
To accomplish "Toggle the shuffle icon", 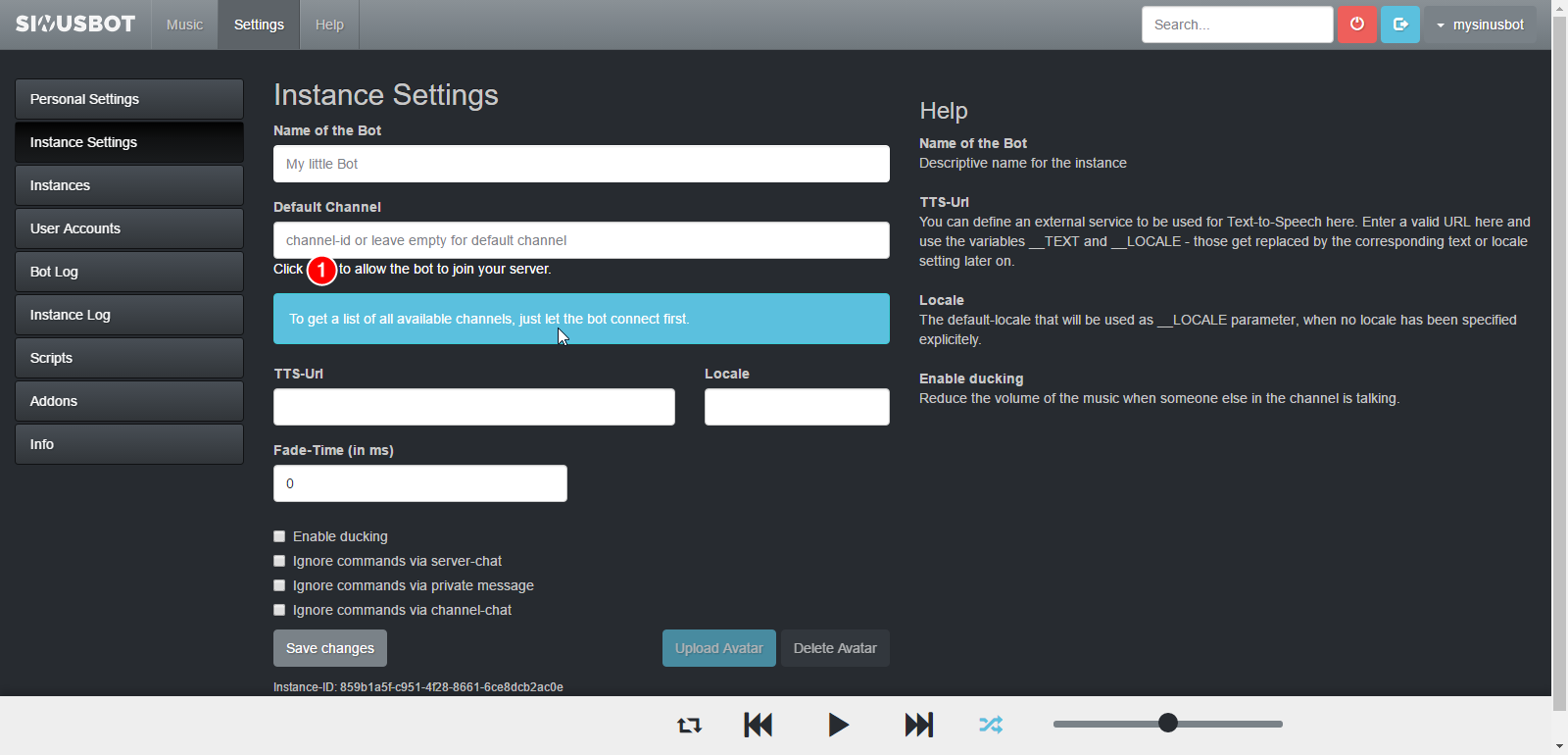I will 991,726.
